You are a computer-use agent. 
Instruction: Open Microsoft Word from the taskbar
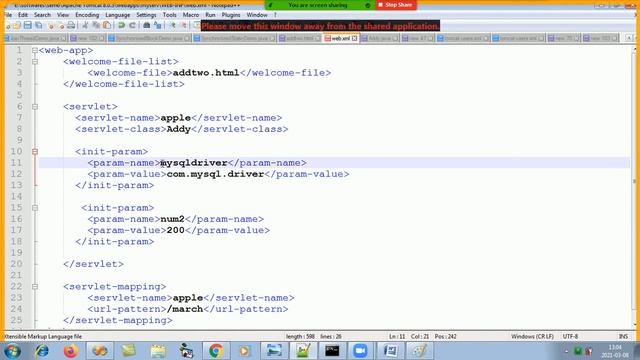click(390, 351)
